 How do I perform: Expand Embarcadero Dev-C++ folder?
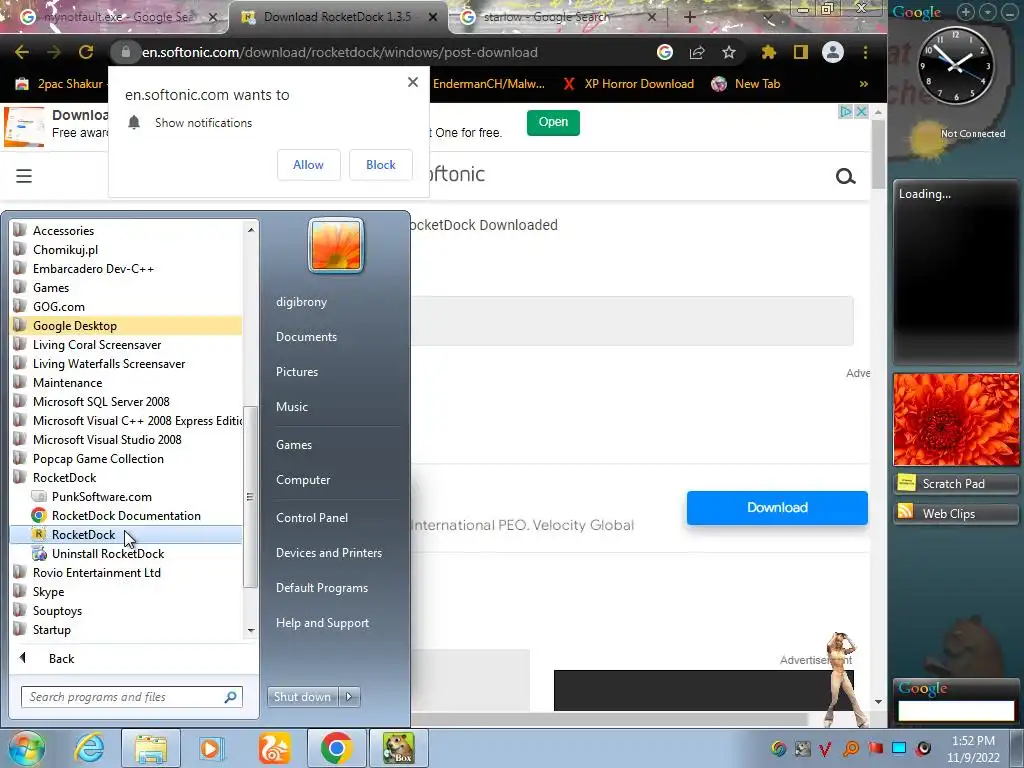point(127,268)
